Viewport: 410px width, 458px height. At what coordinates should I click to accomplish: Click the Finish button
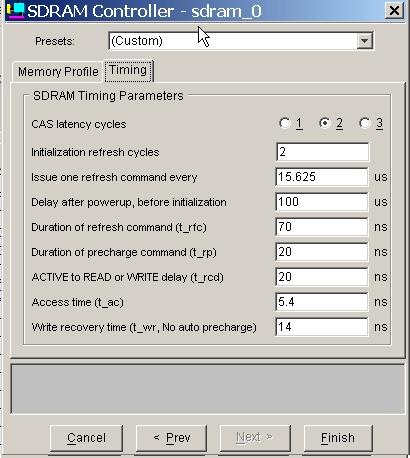tap(338, 438)
